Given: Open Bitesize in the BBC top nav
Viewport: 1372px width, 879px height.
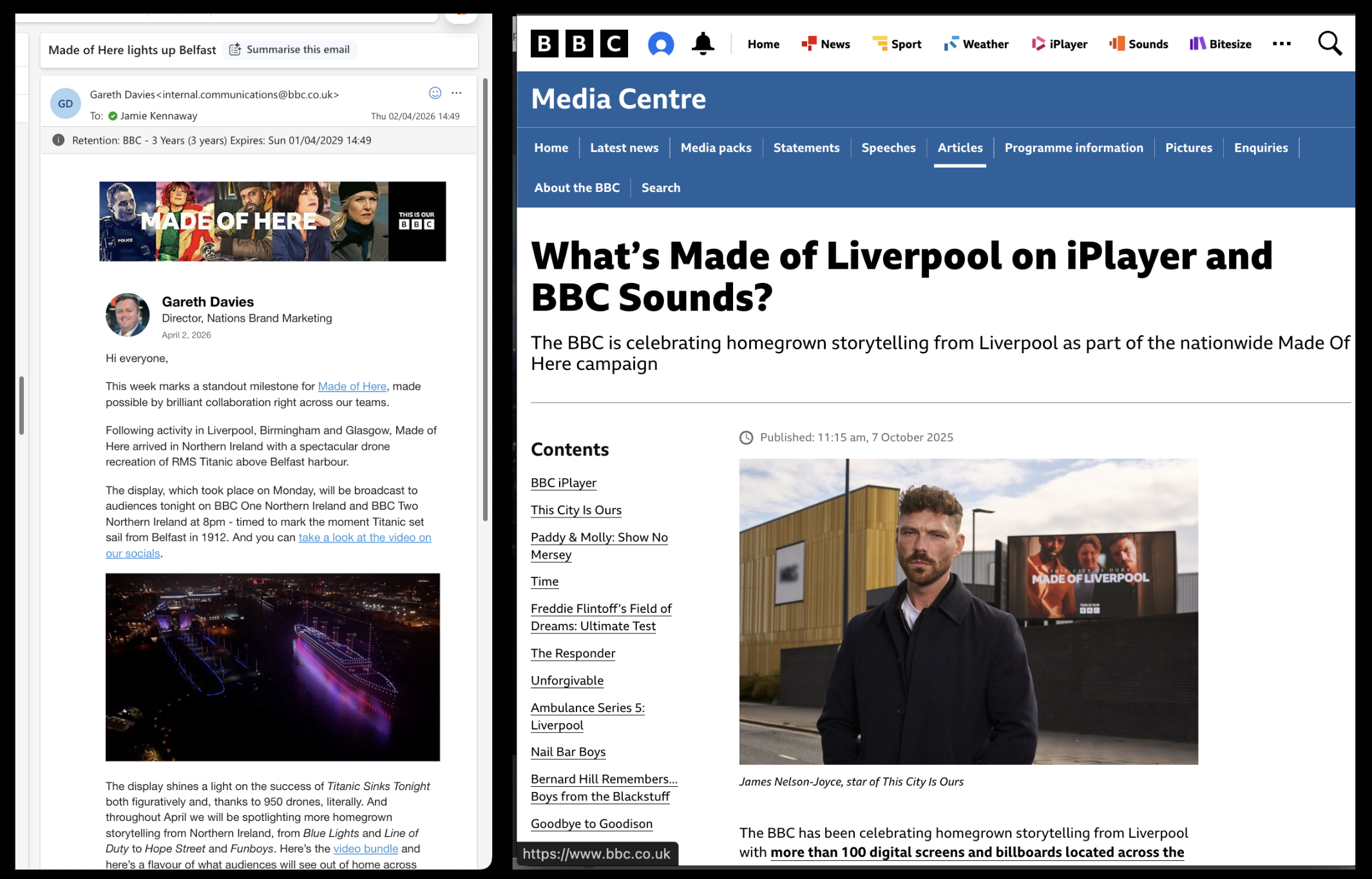Looking at the screenshot, I should tap(1220, 44).
